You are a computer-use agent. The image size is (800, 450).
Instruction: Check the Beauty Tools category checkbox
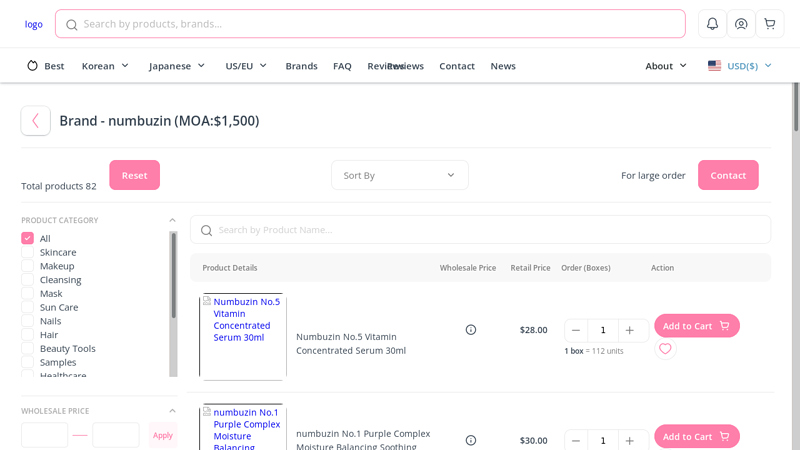(28, 348)
